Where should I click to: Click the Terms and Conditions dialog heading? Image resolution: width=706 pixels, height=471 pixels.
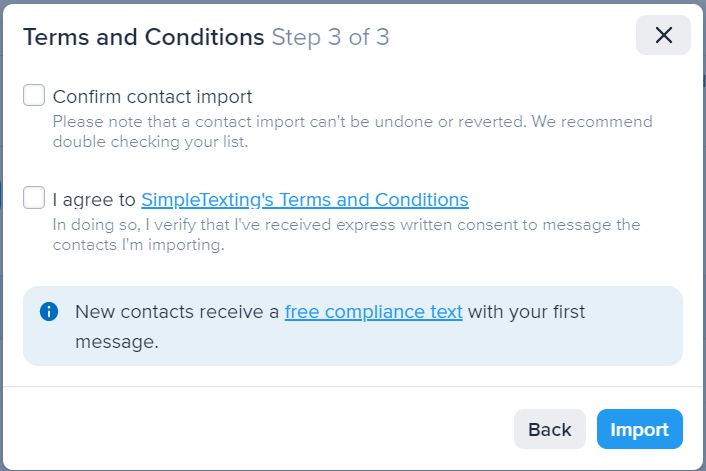(x=144, y=37)
